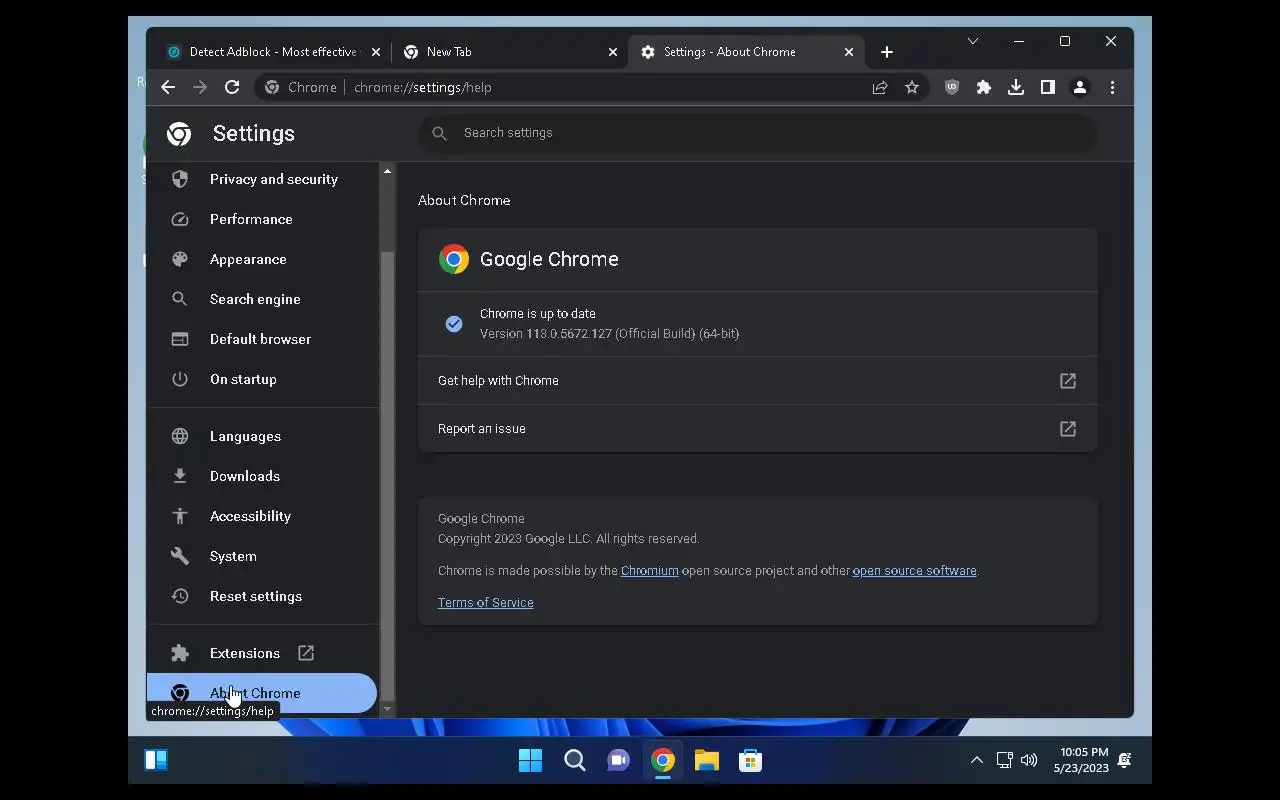
Task: Add a new tab with the plus button
Action: pos(887,52)
